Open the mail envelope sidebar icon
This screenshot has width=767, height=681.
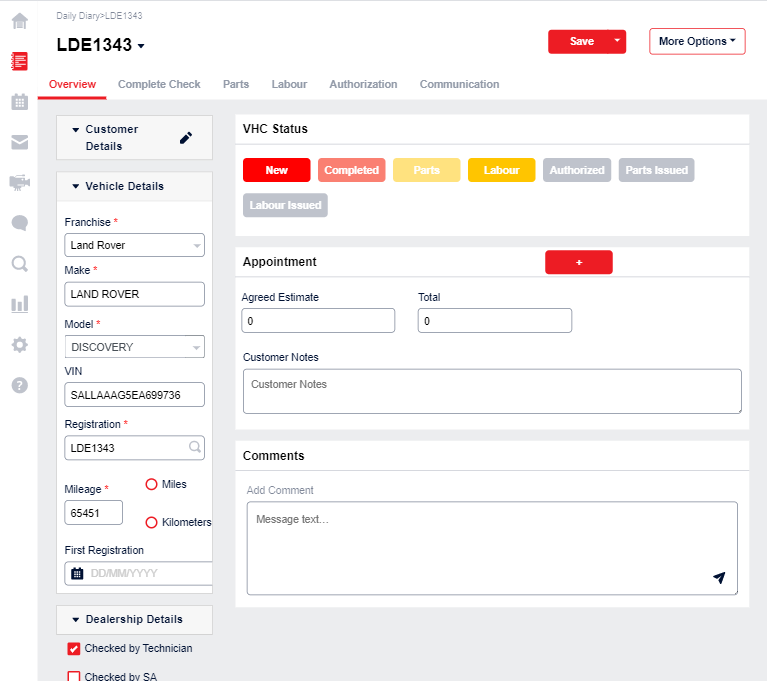pyautogui.click(x=19, y=142)
